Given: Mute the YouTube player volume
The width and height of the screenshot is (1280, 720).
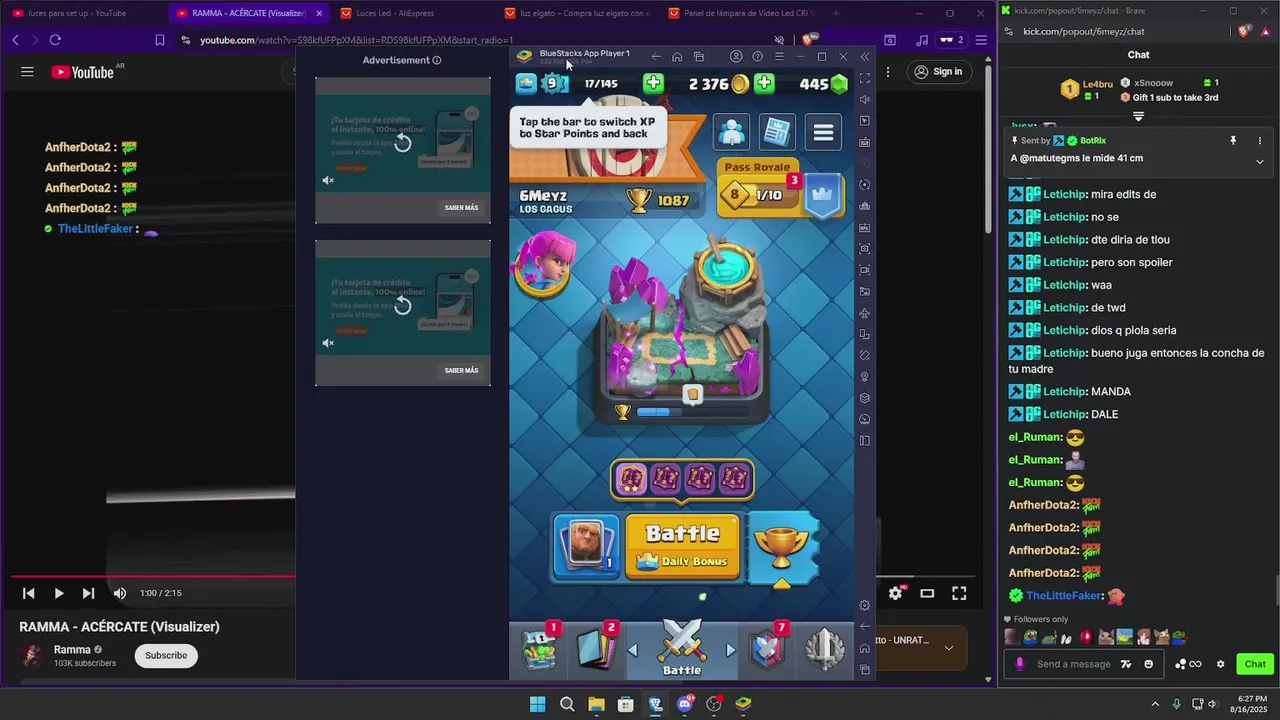Looking at the screenshot, I should point(120,593).
